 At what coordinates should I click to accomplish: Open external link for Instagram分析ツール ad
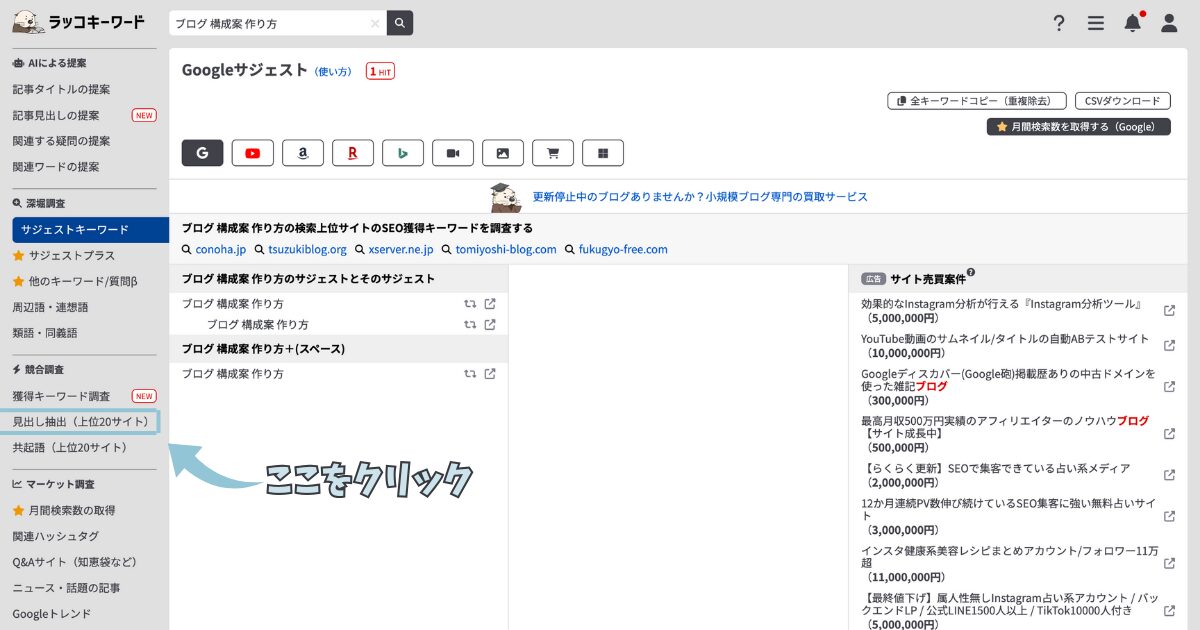pyautogui.click(x=1170, y=310)
